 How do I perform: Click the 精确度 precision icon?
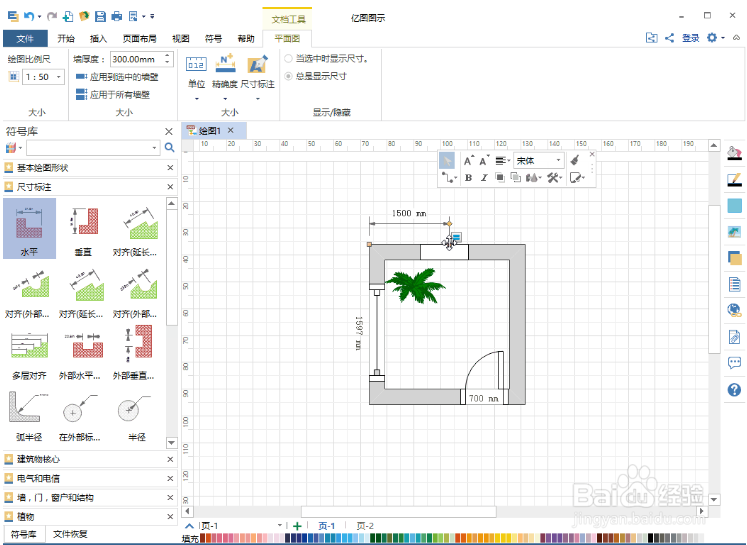click(225, 63)
